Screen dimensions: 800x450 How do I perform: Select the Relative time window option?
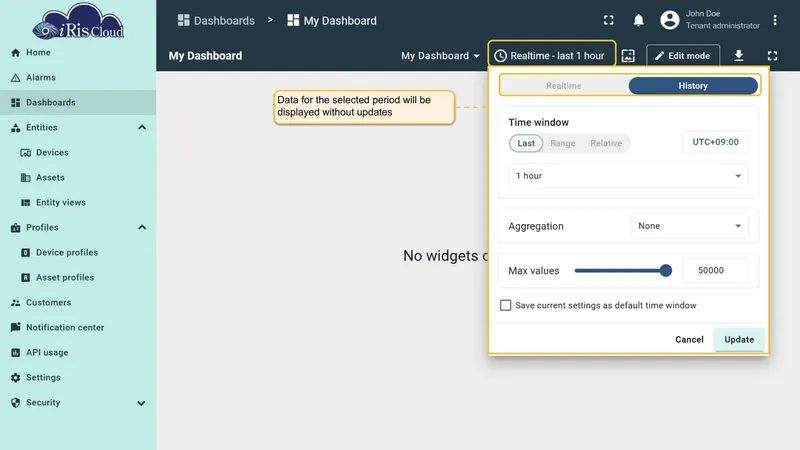coord(606,143)
